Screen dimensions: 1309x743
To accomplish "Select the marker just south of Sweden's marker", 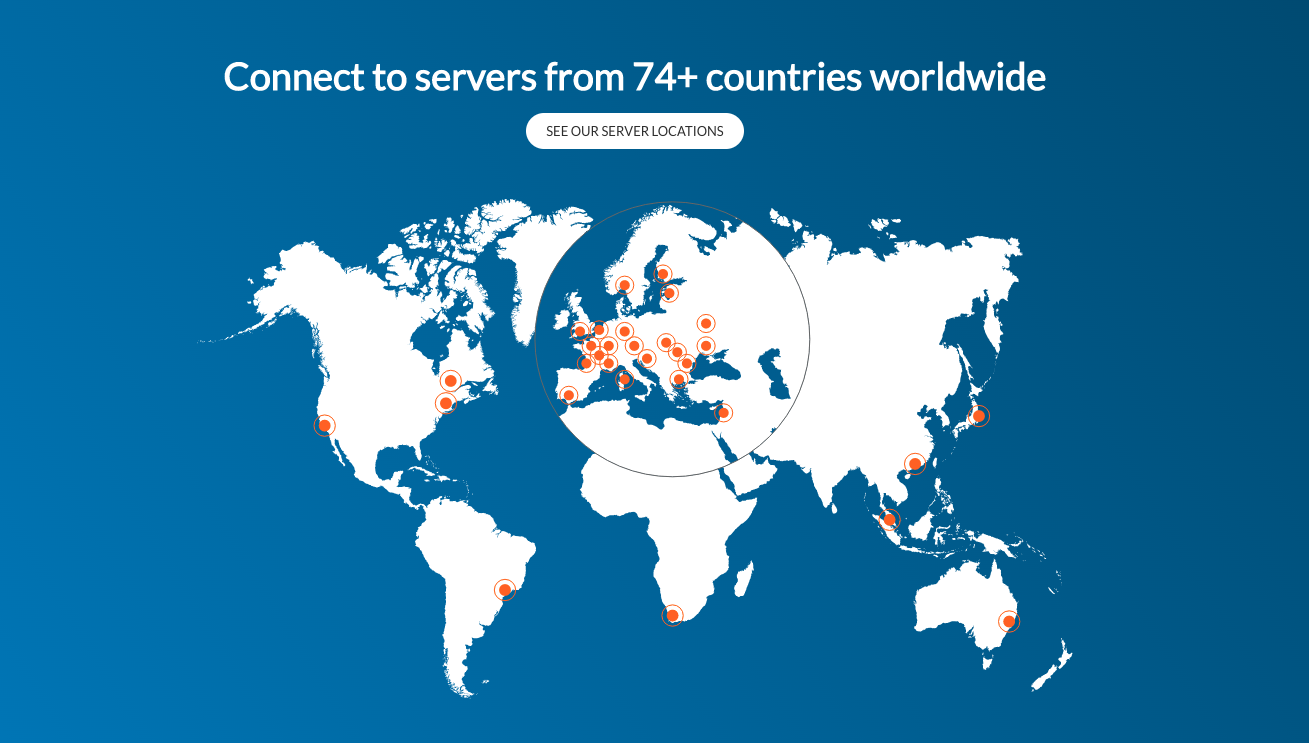I will [x=670, y=293].
